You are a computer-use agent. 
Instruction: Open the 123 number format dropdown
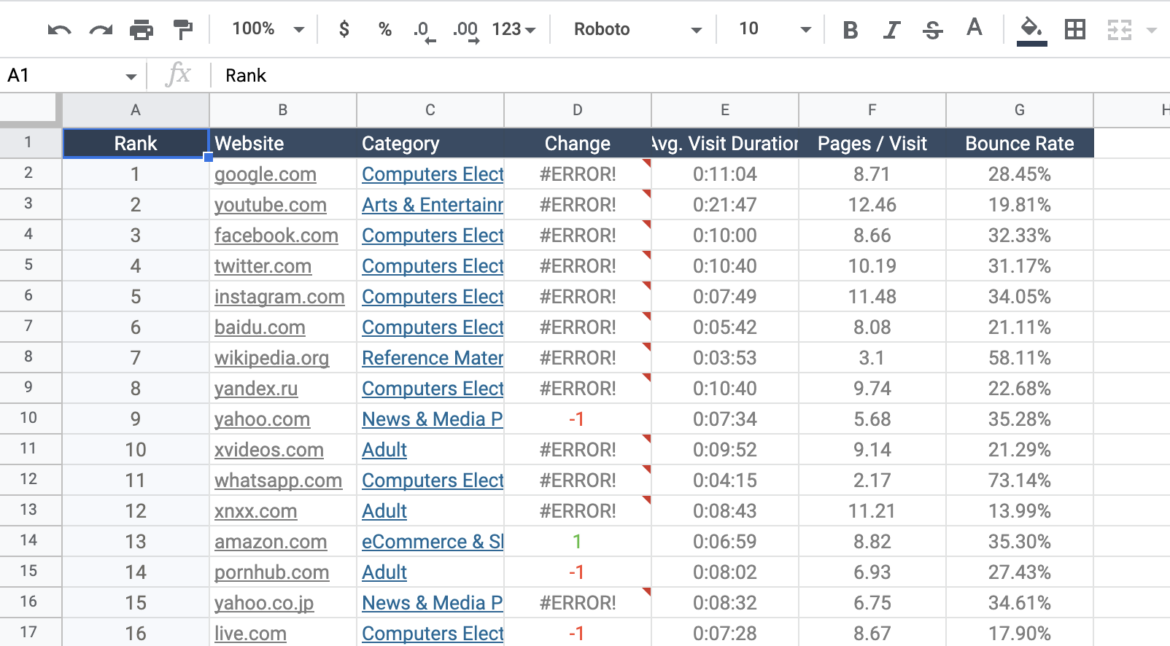point(514,29)
